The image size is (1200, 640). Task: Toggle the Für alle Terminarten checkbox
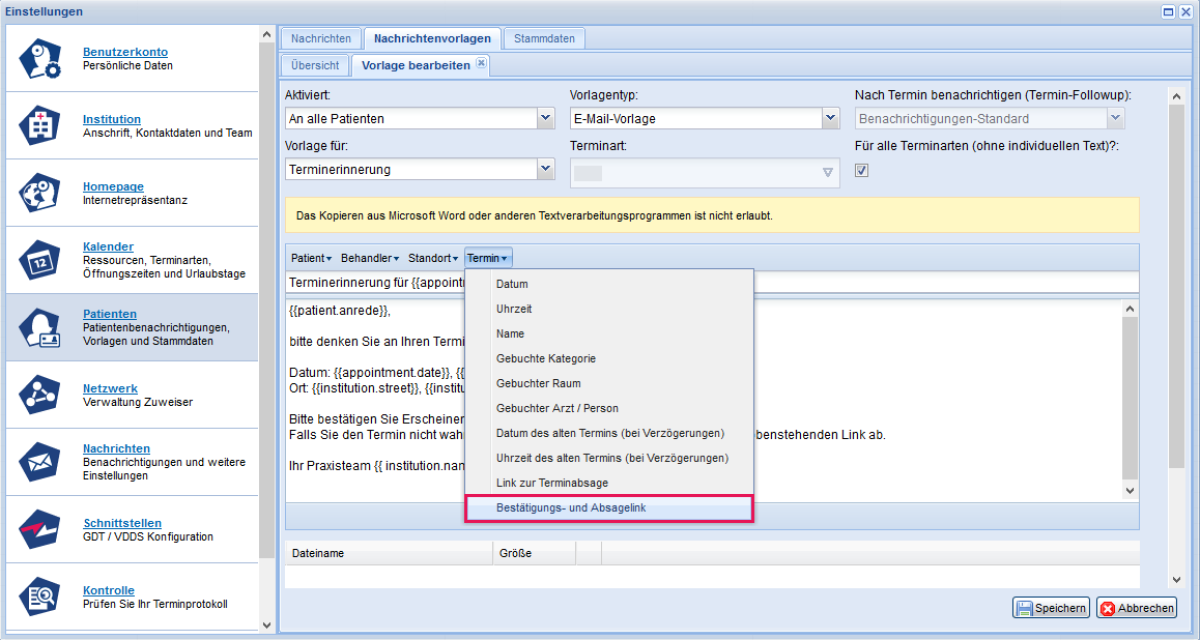(x=862, y=170)
